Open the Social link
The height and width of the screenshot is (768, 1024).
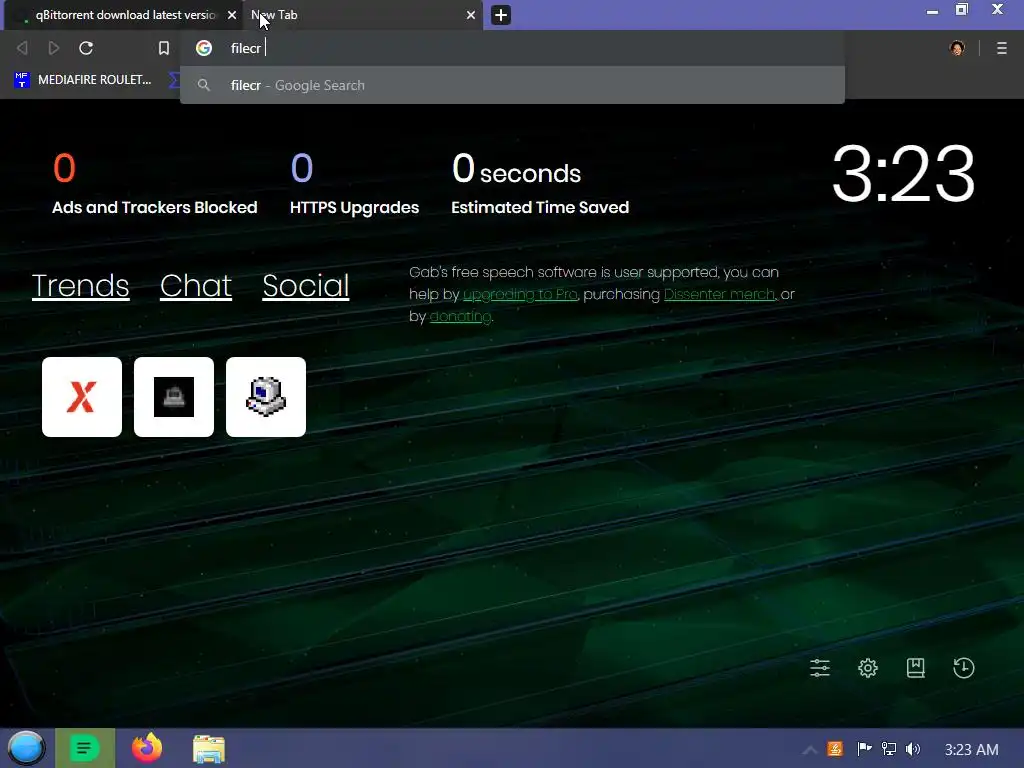click(306, 286)
